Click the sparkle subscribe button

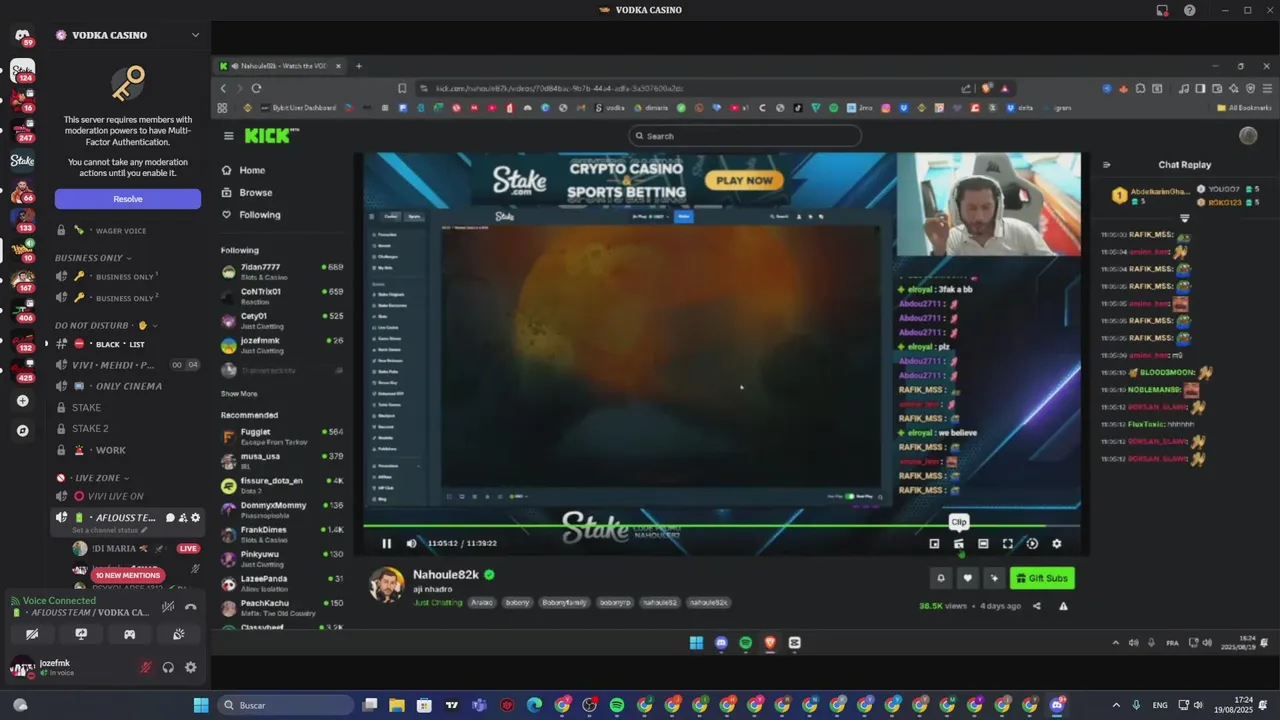[x=994, y=578]
